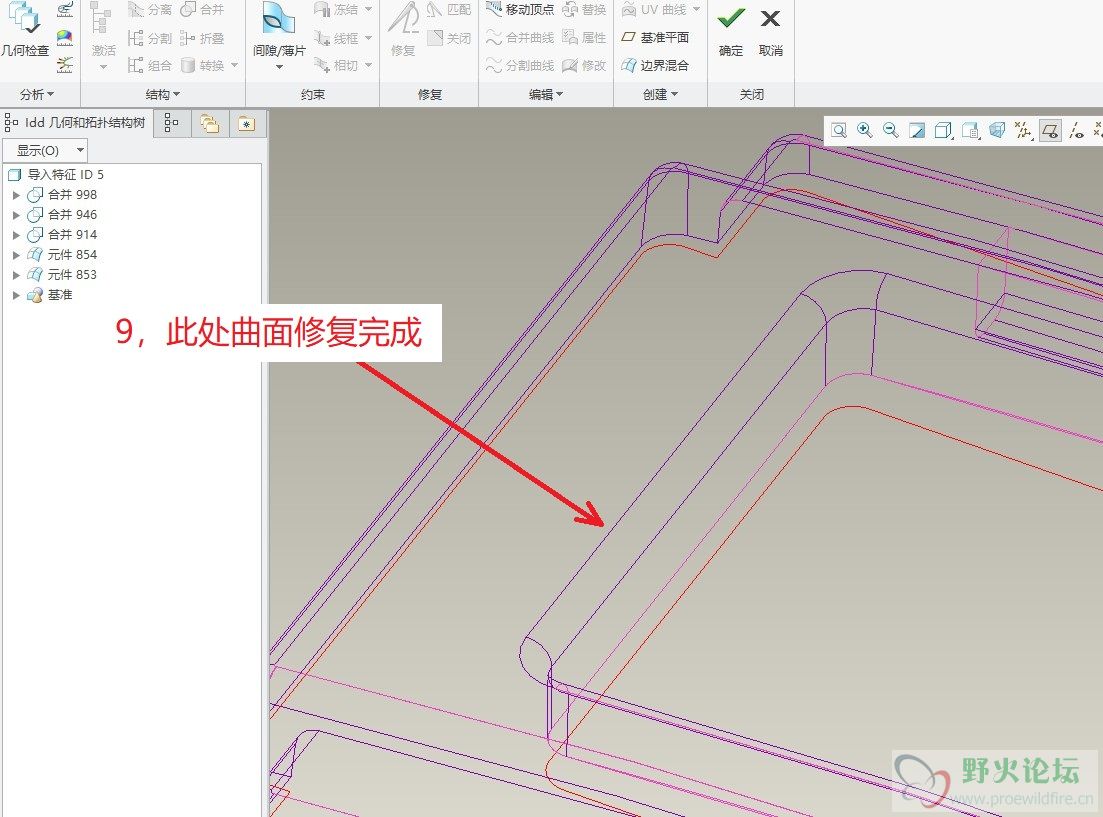Viewport: 1103px width, 817px height.
Task: Toggle datum axis display icon
Action: [1076, 130]
